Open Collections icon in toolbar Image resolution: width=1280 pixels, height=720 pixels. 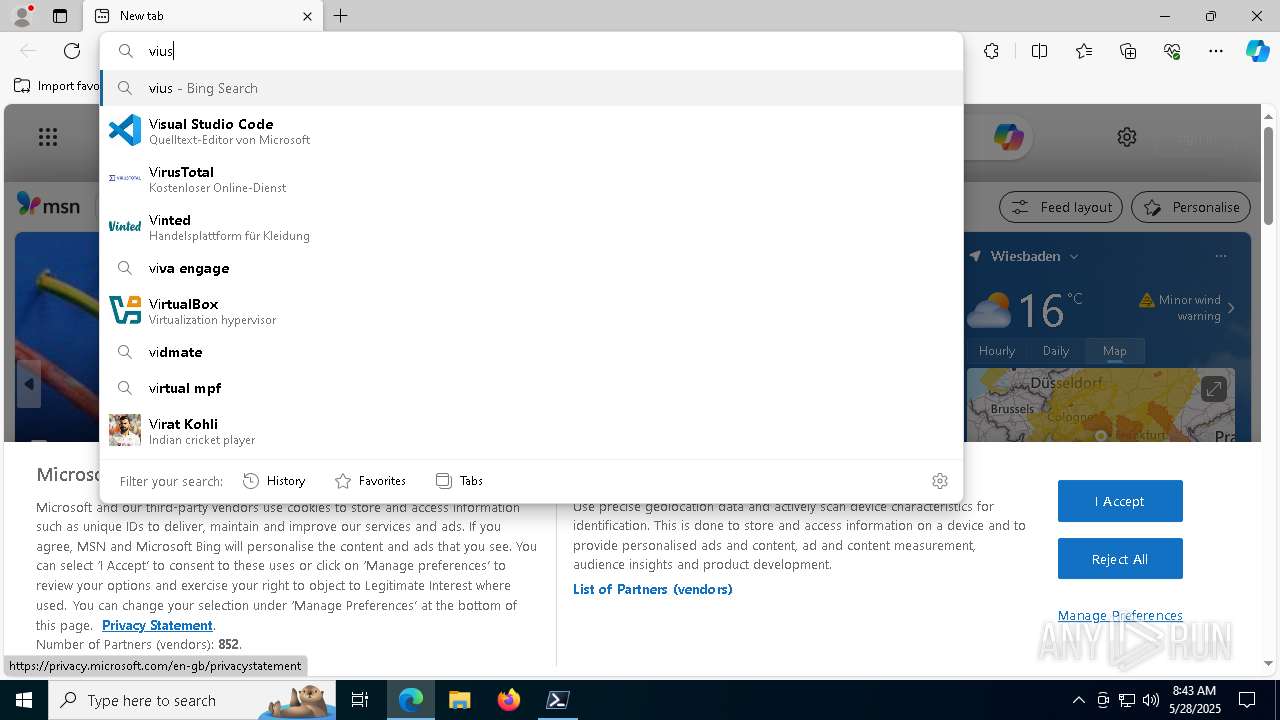click(x=1128, y=51)
